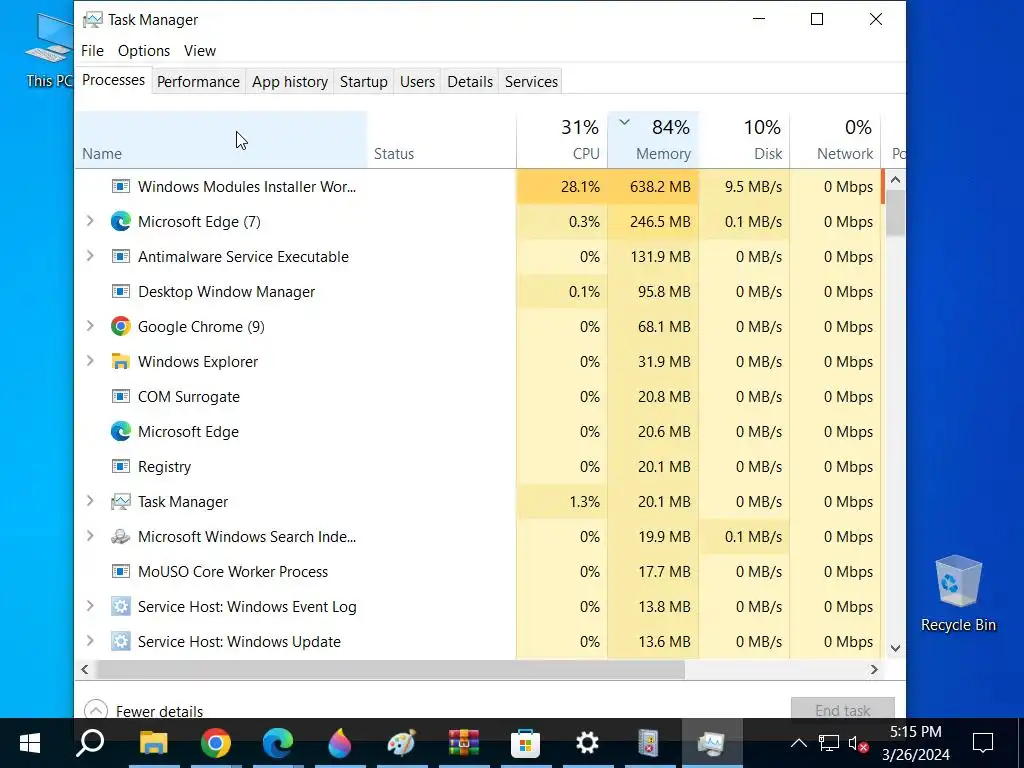Image resolution: width=1024 pixels, height=768 pixels.
Task: Open the Paint palette app in taskbar
Action: click(402, 743)
